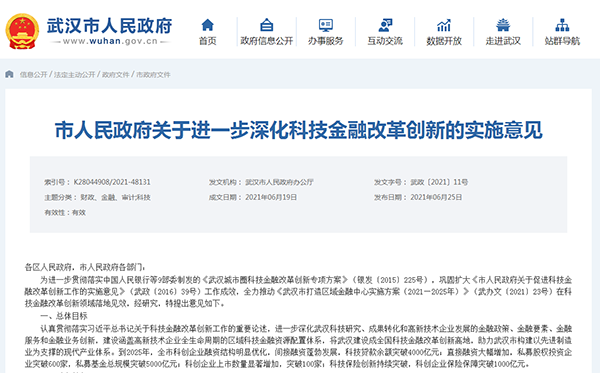Click the 发文机构 field label

225,182
